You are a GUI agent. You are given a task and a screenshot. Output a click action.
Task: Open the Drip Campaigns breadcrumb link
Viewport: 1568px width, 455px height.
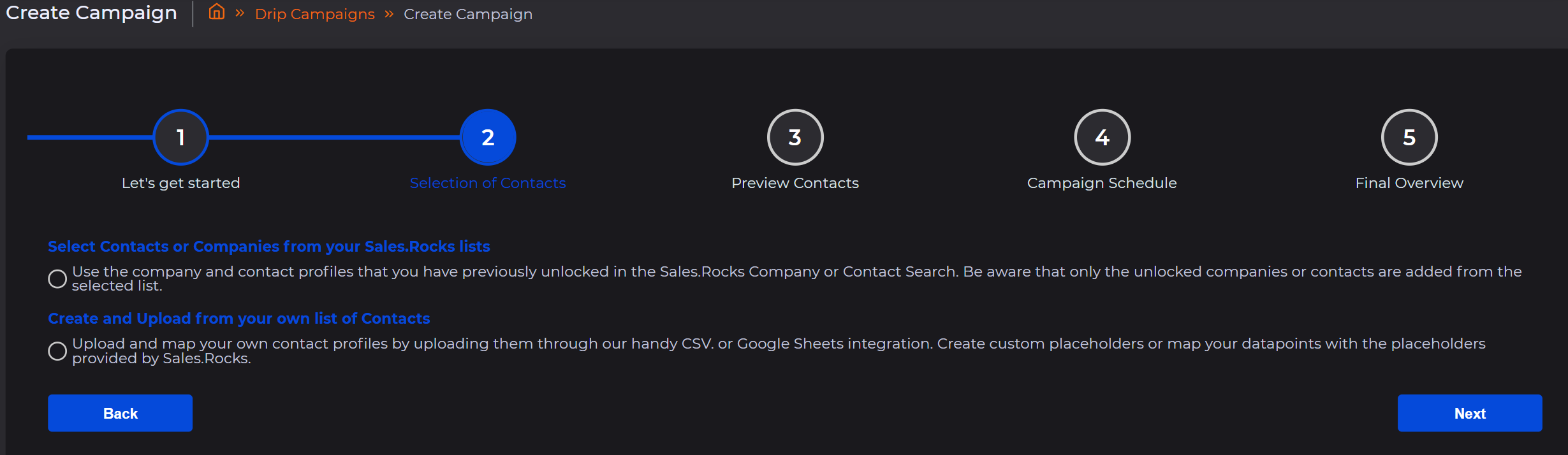(314, 14)
